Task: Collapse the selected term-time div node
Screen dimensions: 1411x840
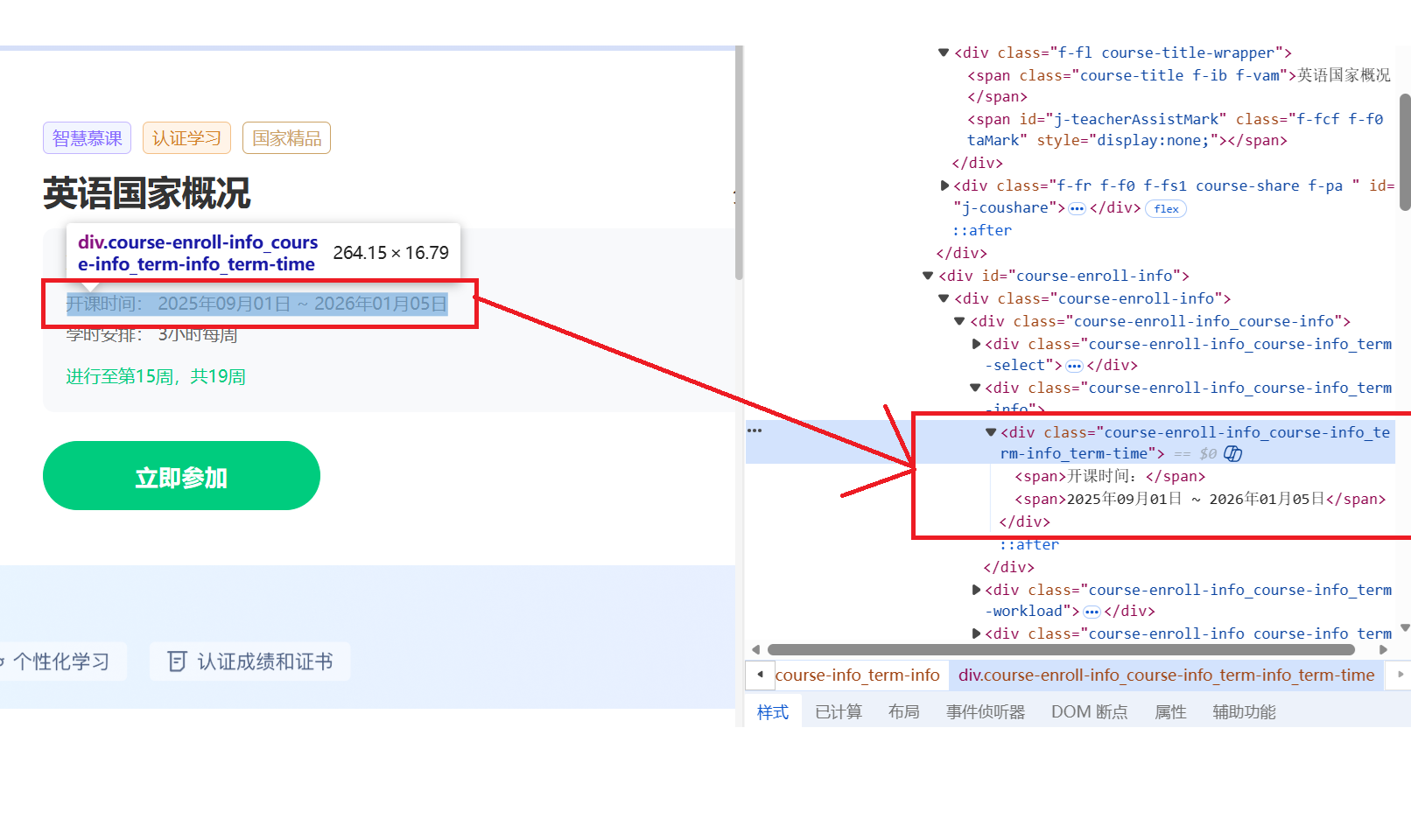Action: (991, 432)
